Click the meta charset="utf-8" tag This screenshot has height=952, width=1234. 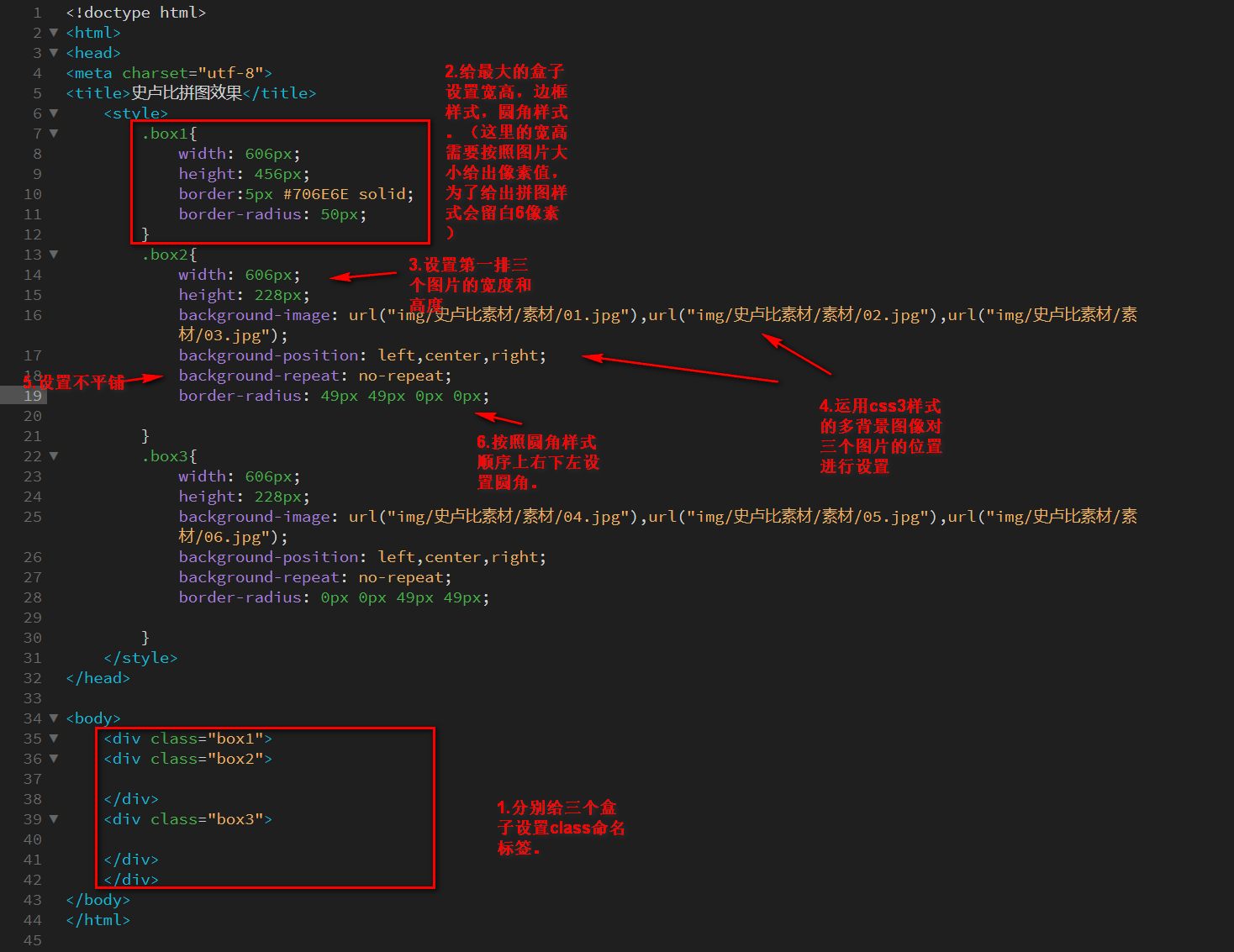pos(169,73)
